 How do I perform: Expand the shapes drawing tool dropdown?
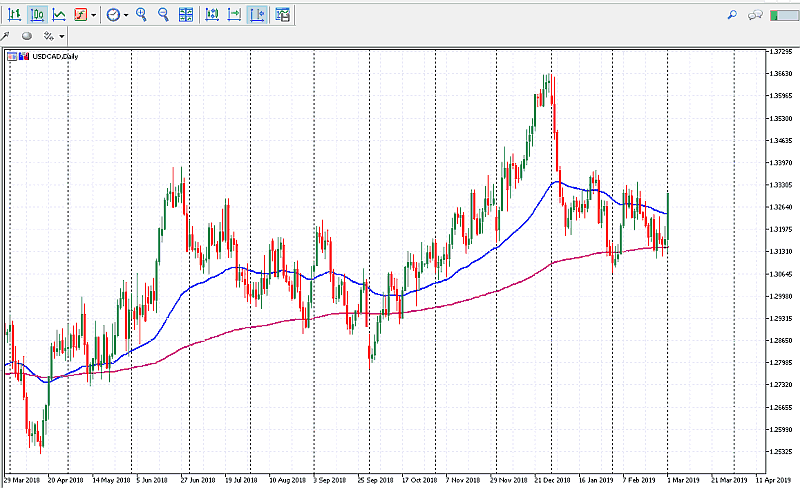(x=62, y=36)
